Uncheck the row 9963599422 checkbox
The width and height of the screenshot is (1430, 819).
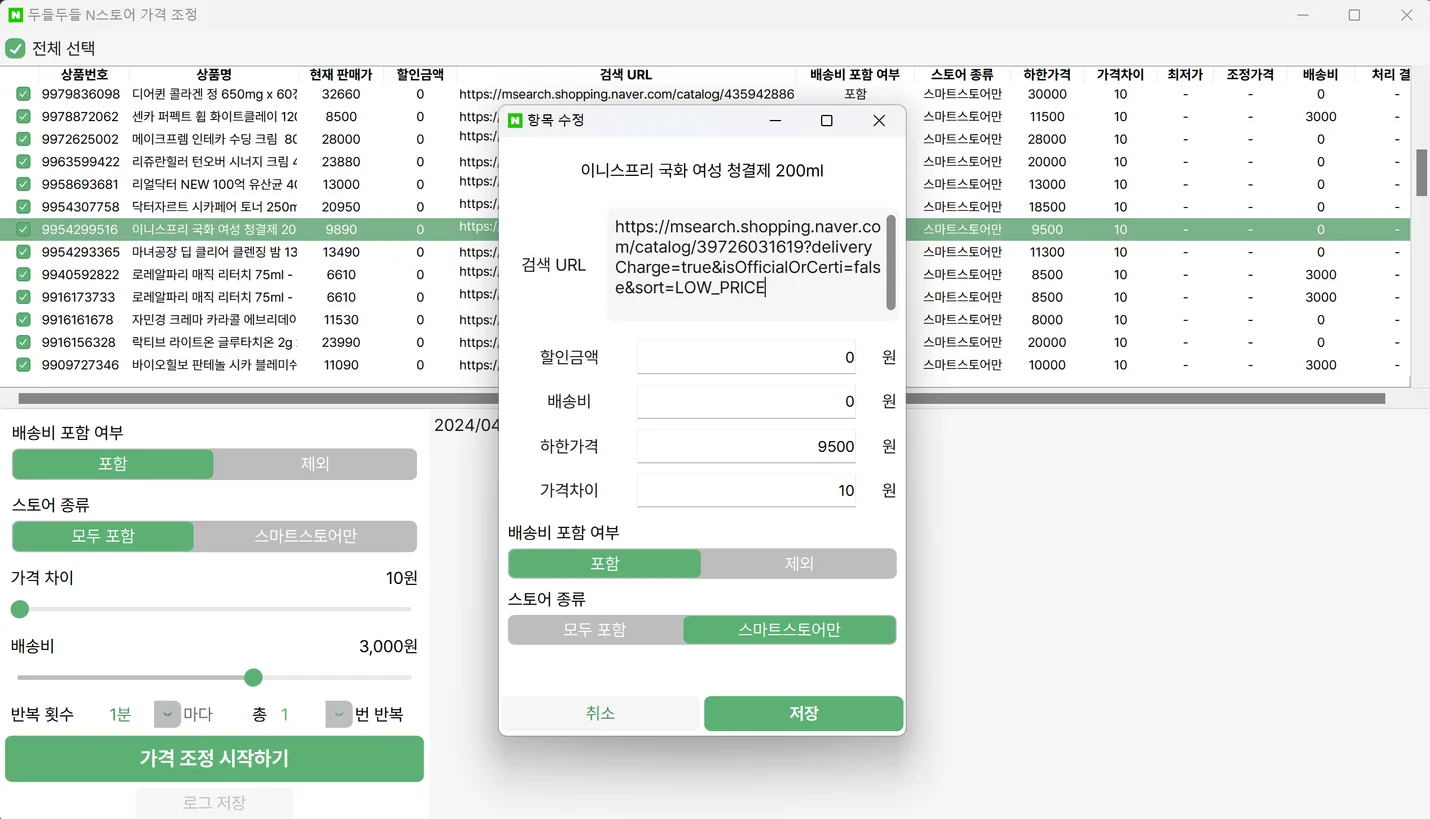[23, 162]
